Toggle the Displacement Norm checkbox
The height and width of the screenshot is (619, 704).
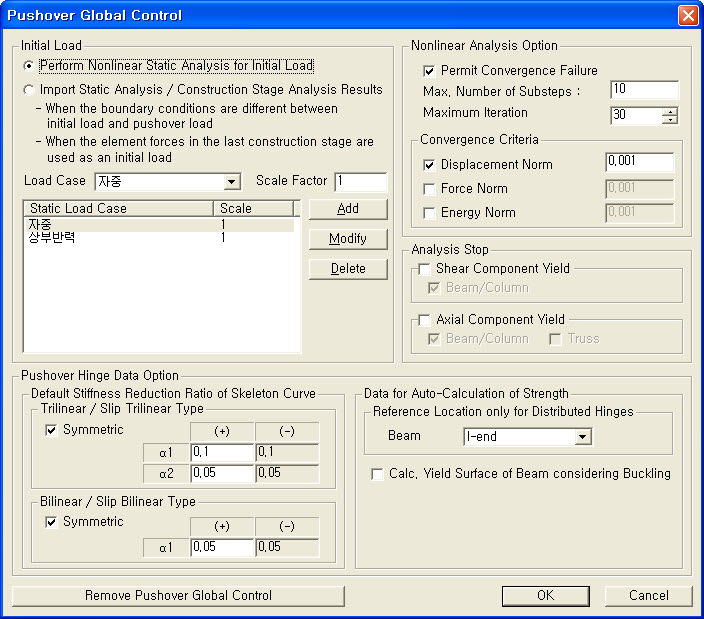pyautogui.click(x=429, y=165)
